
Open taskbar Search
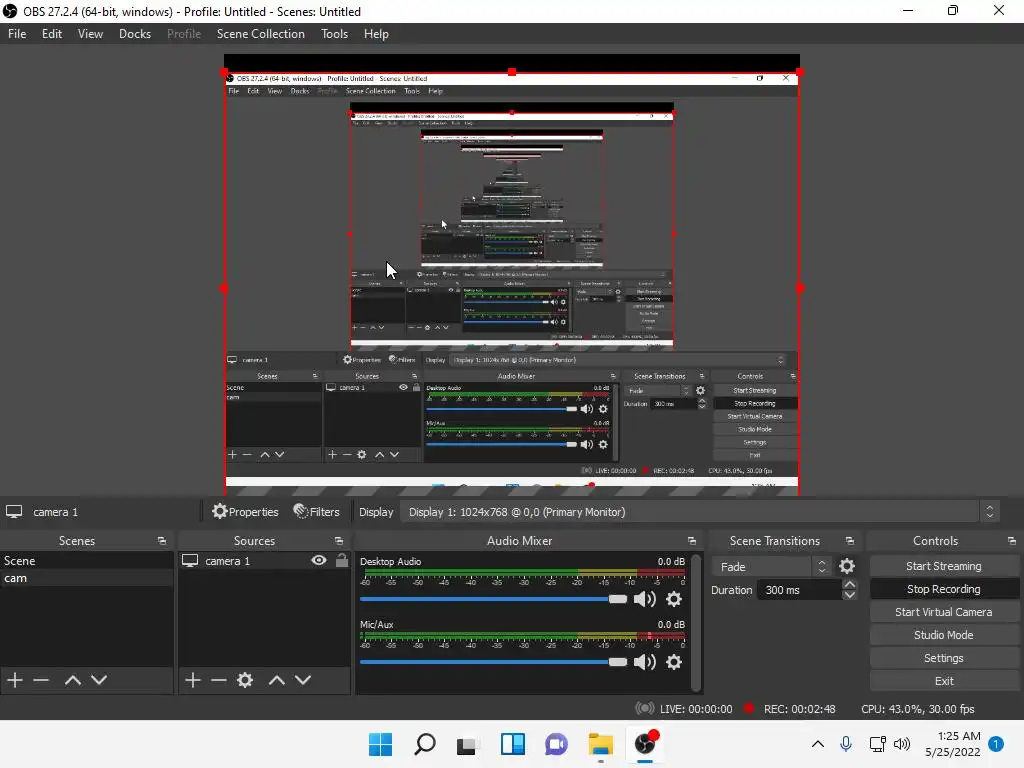click(424, 744)
